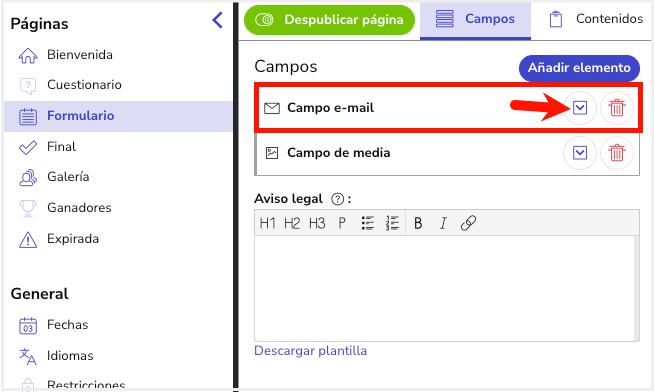Switch to the Campos tab
The width and height of the screenshot is (654, 392).
[x=475, y=19]
